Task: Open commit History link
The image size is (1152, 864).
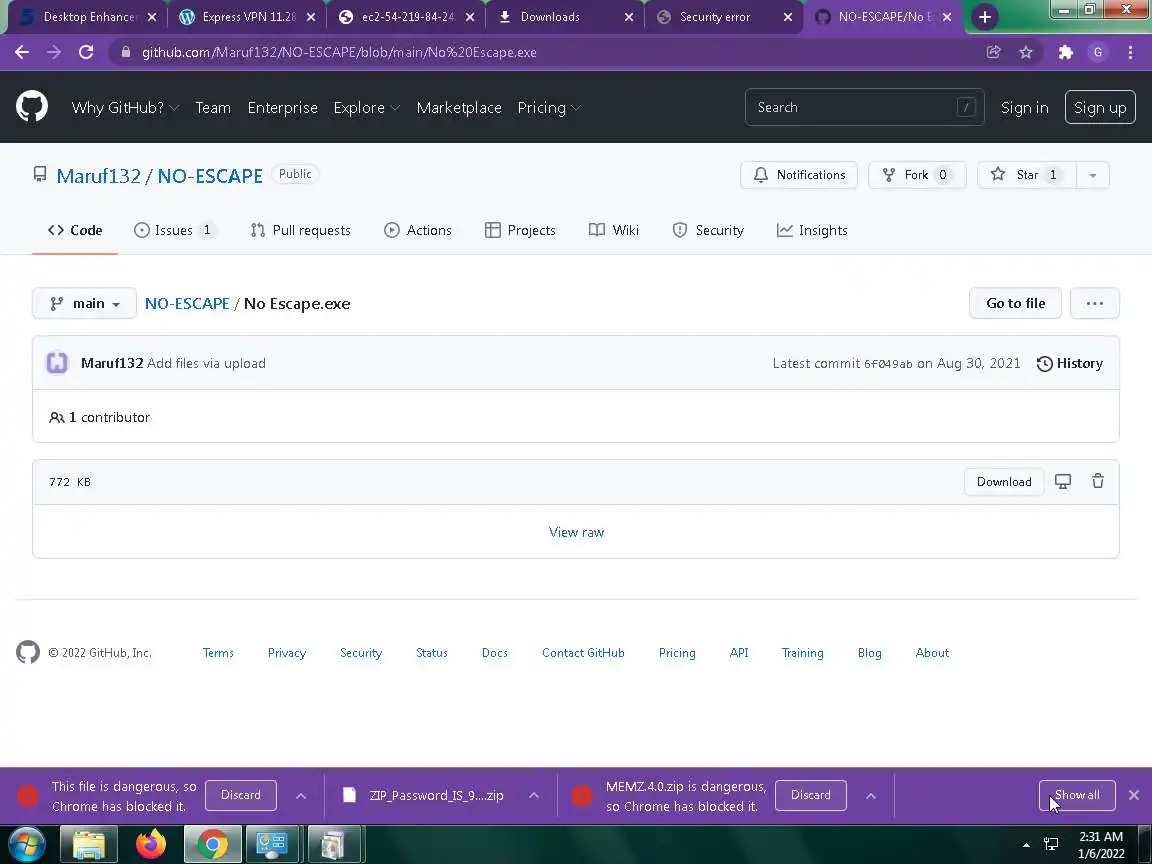Action: click(1070, 363)
